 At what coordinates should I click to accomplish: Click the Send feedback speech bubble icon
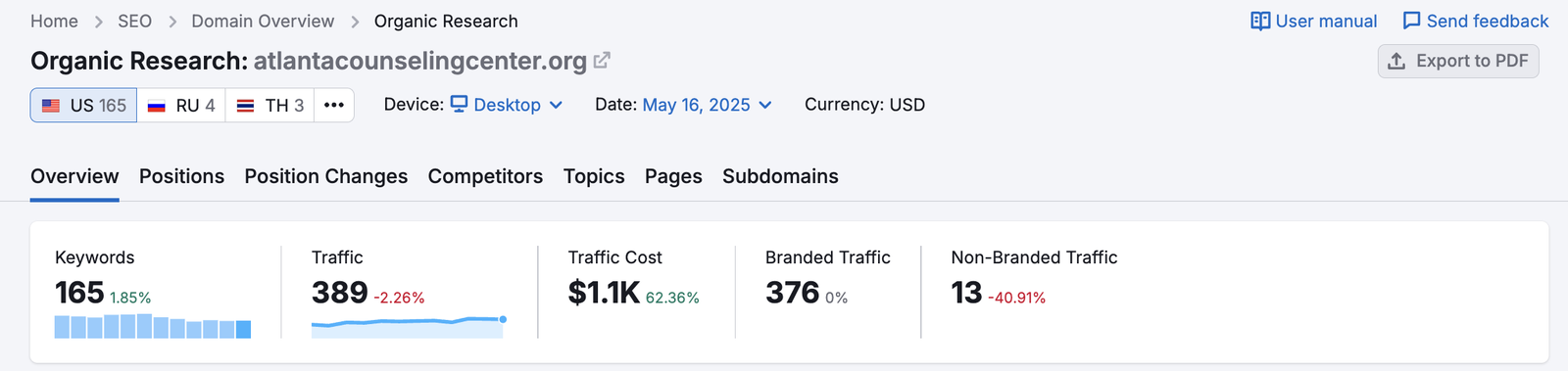(x=1411, y=21)
